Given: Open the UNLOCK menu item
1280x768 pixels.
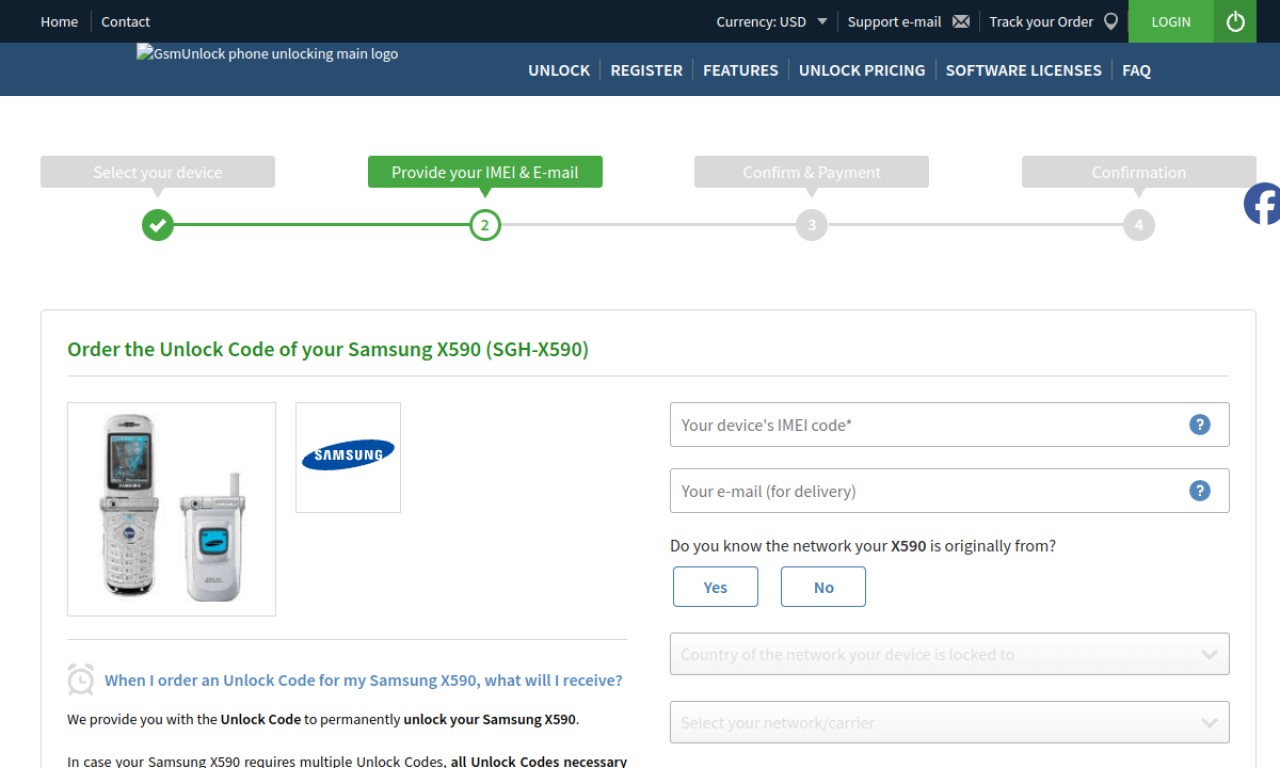Looking at the screenshot, I should [x=559, y=70].
